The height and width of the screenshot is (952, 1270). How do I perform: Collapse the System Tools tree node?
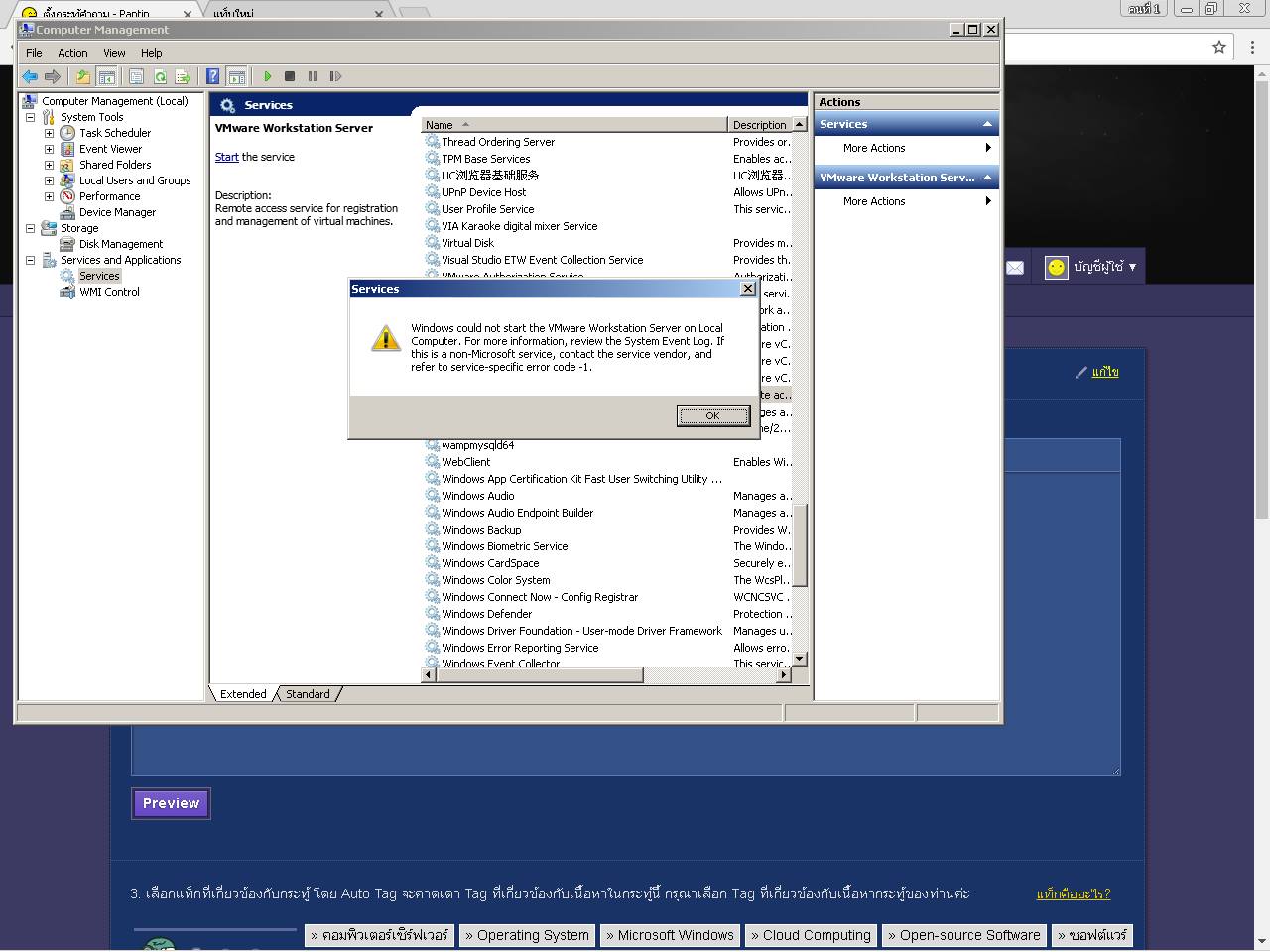[x=30, y=117]
